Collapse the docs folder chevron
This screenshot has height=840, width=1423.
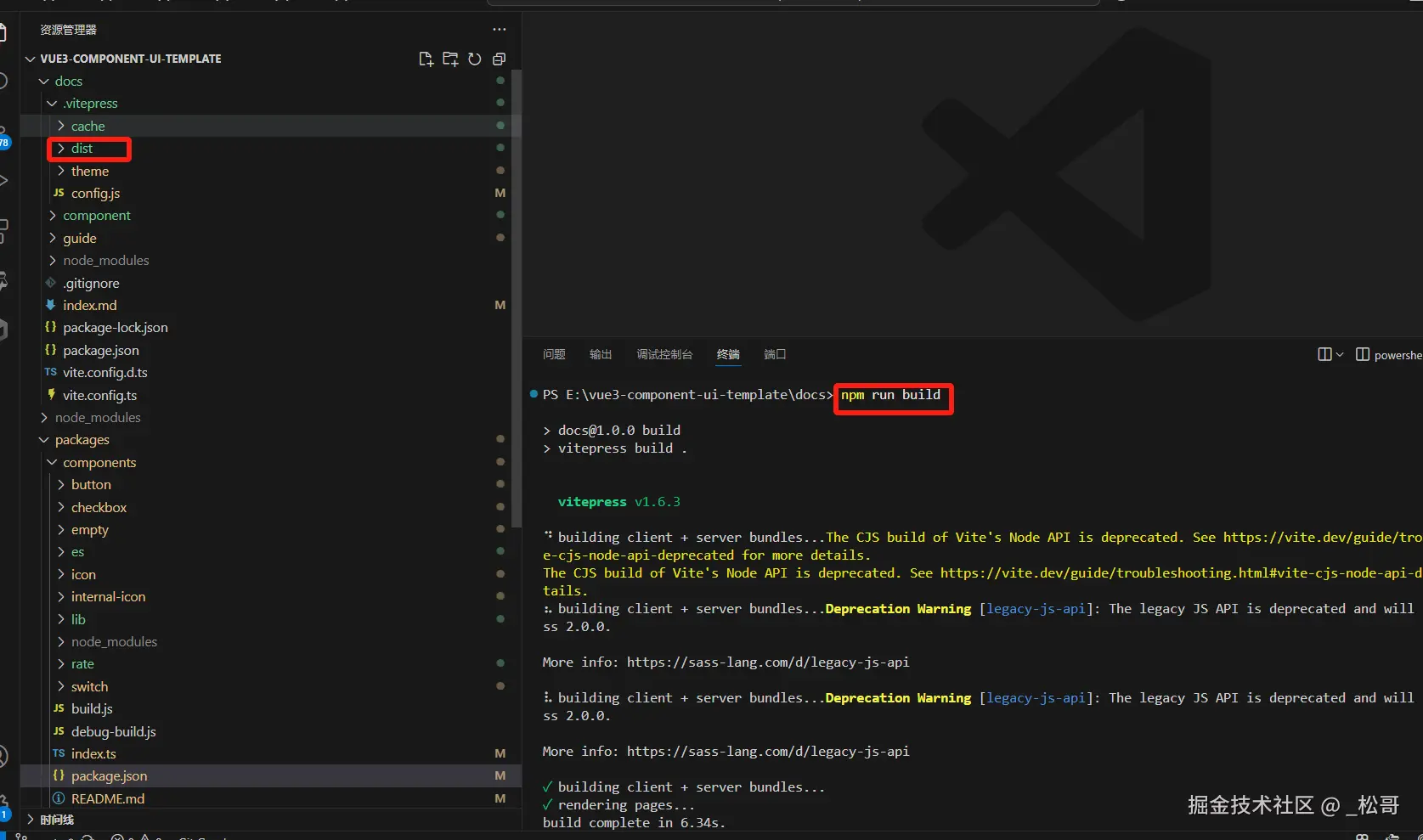44,81
